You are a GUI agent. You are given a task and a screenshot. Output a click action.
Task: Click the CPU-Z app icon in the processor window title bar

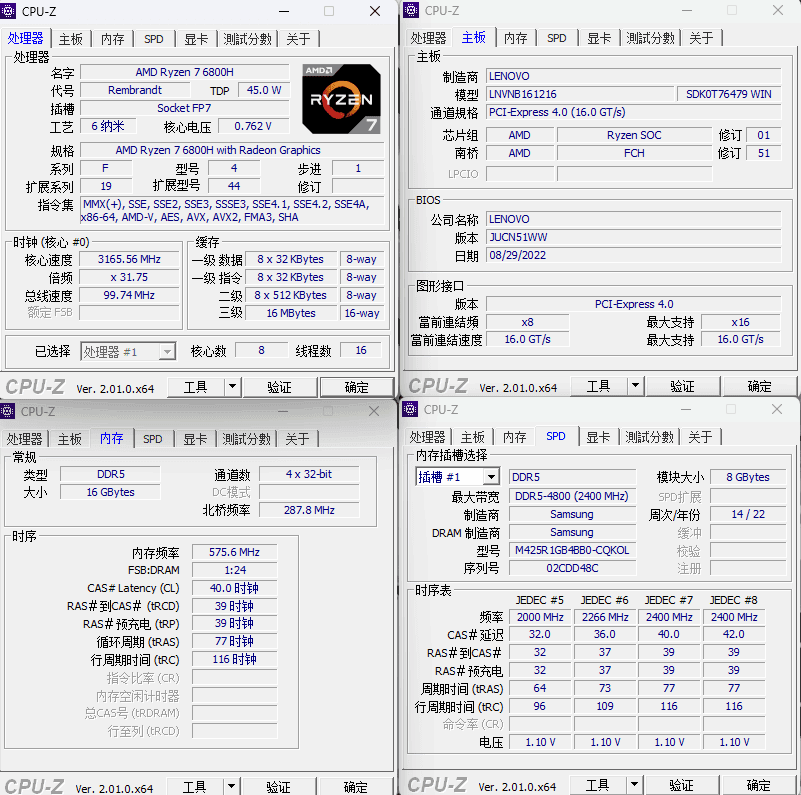(8, 11)
